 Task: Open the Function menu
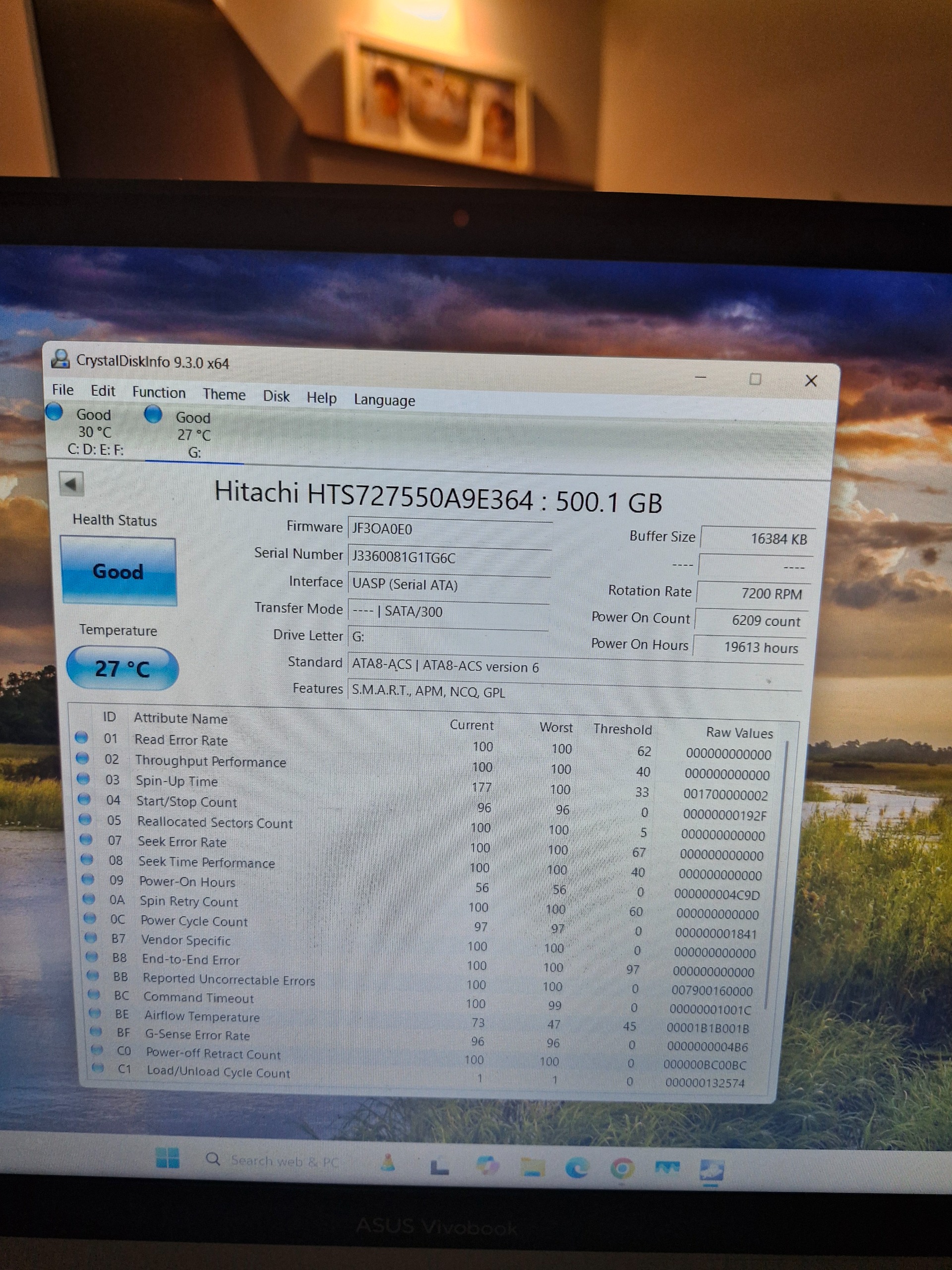tap(159, 393)
